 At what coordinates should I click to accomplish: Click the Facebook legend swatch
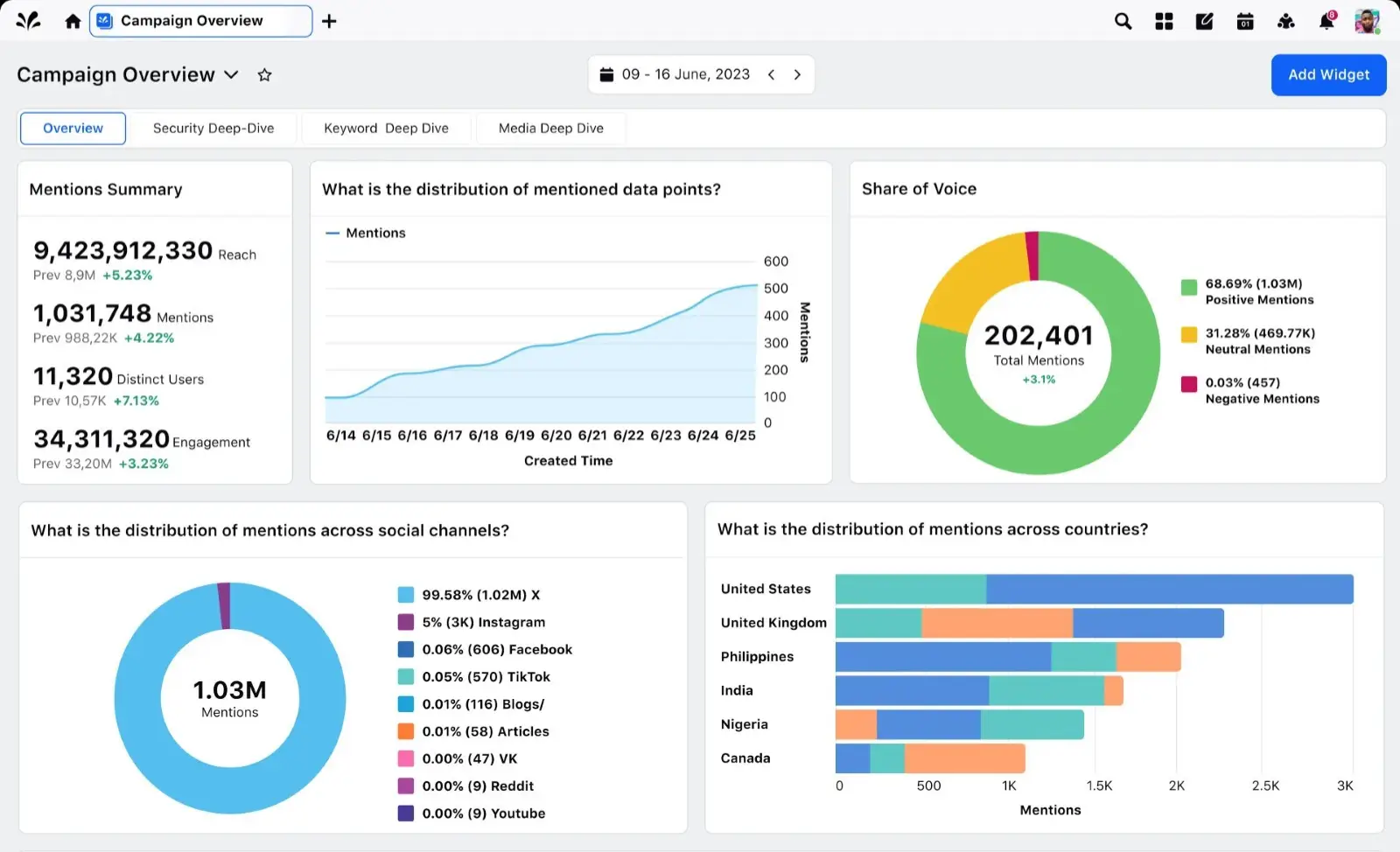point(405,649)
